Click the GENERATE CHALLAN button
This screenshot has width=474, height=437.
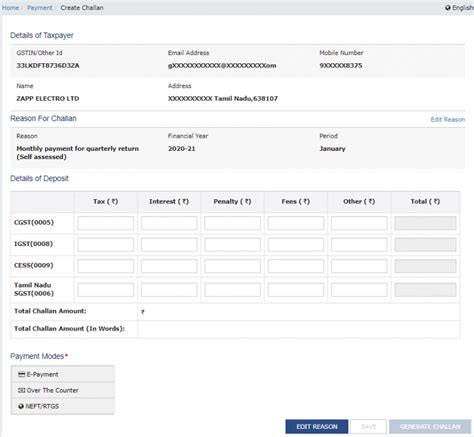point(430,427)
